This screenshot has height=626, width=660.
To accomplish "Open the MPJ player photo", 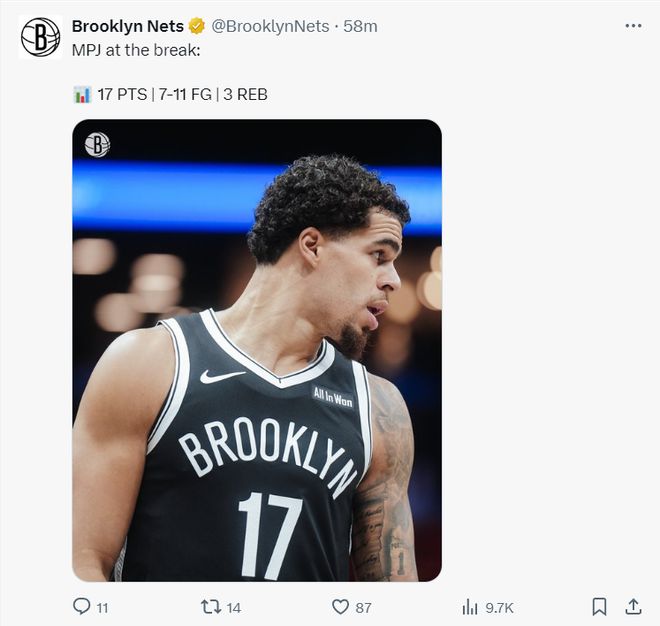I will click(257, 350).
